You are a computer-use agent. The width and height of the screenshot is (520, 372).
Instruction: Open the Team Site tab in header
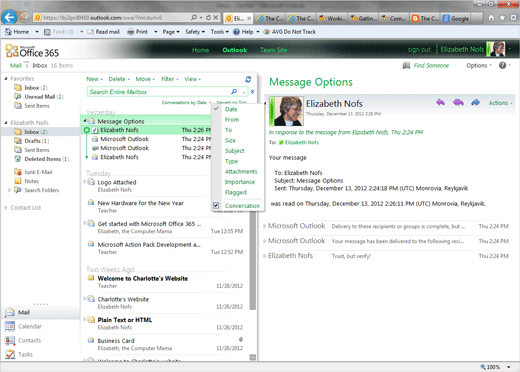[x=274, y=50]
